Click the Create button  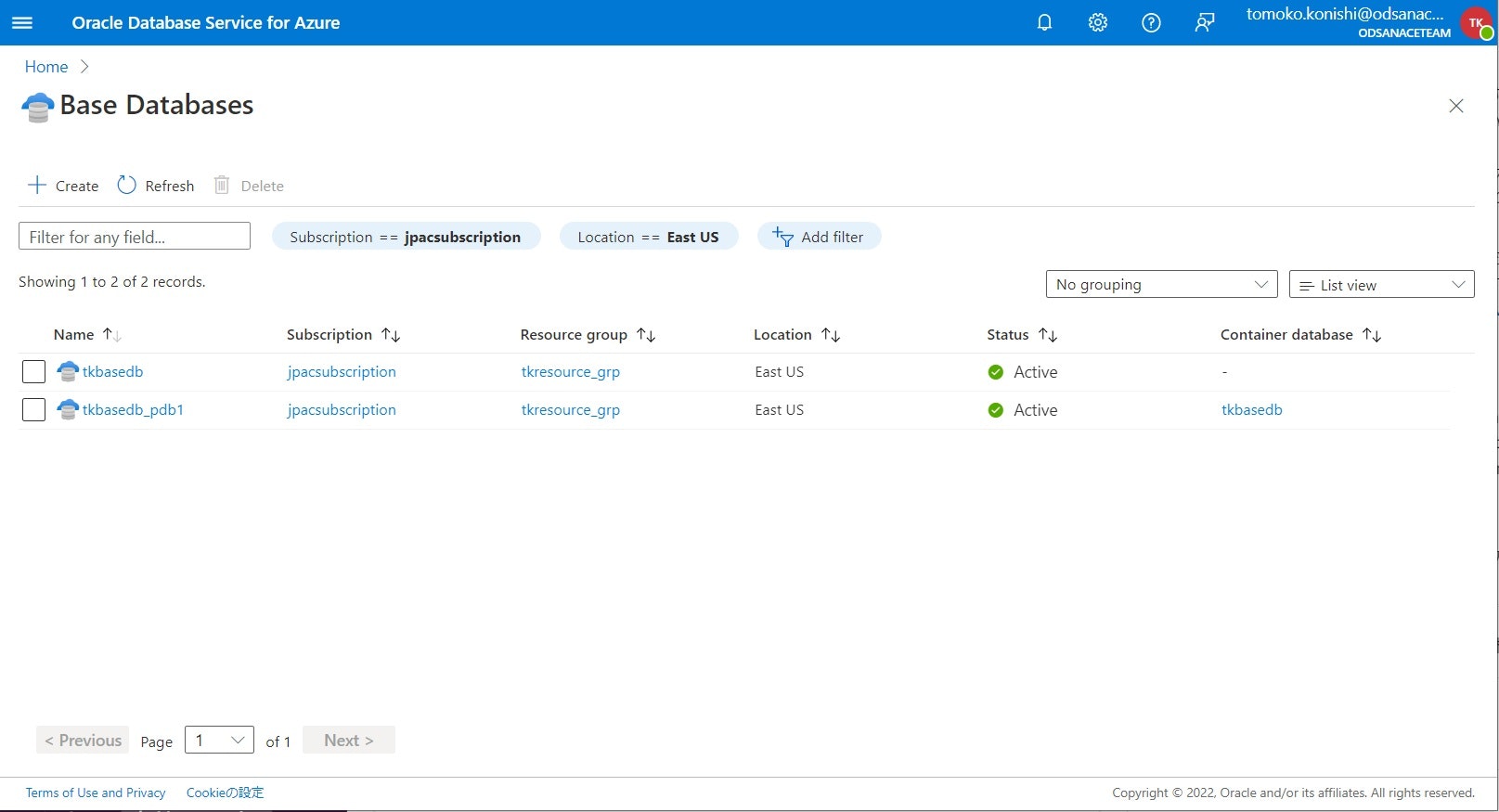[63, 186]
